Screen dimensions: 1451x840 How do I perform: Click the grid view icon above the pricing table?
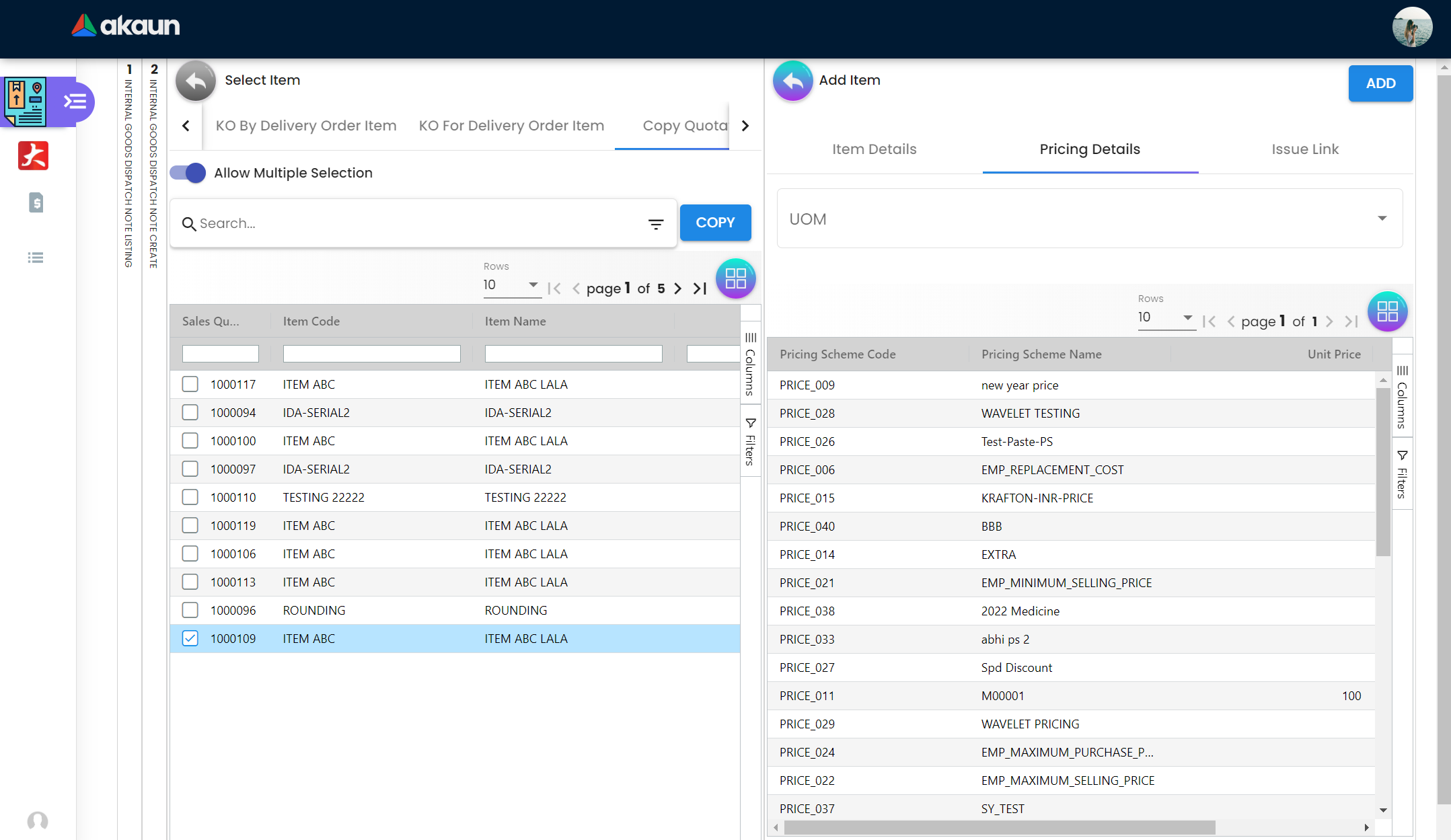coord(1387,311)
